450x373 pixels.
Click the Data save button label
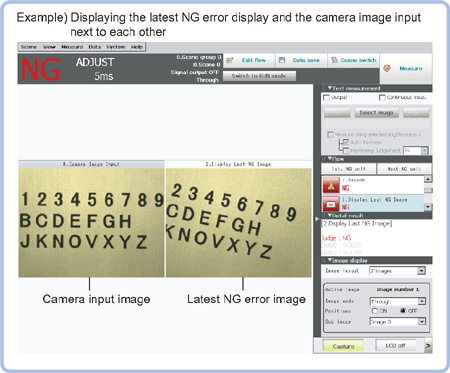click(x=306, y=60)
